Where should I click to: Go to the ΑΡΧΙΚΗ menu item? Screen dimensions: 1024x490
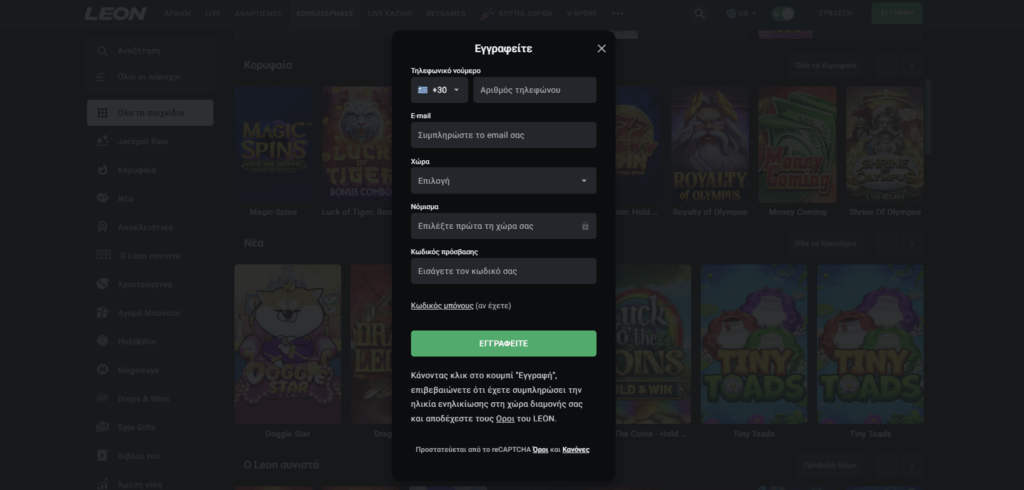pos(178,13)
